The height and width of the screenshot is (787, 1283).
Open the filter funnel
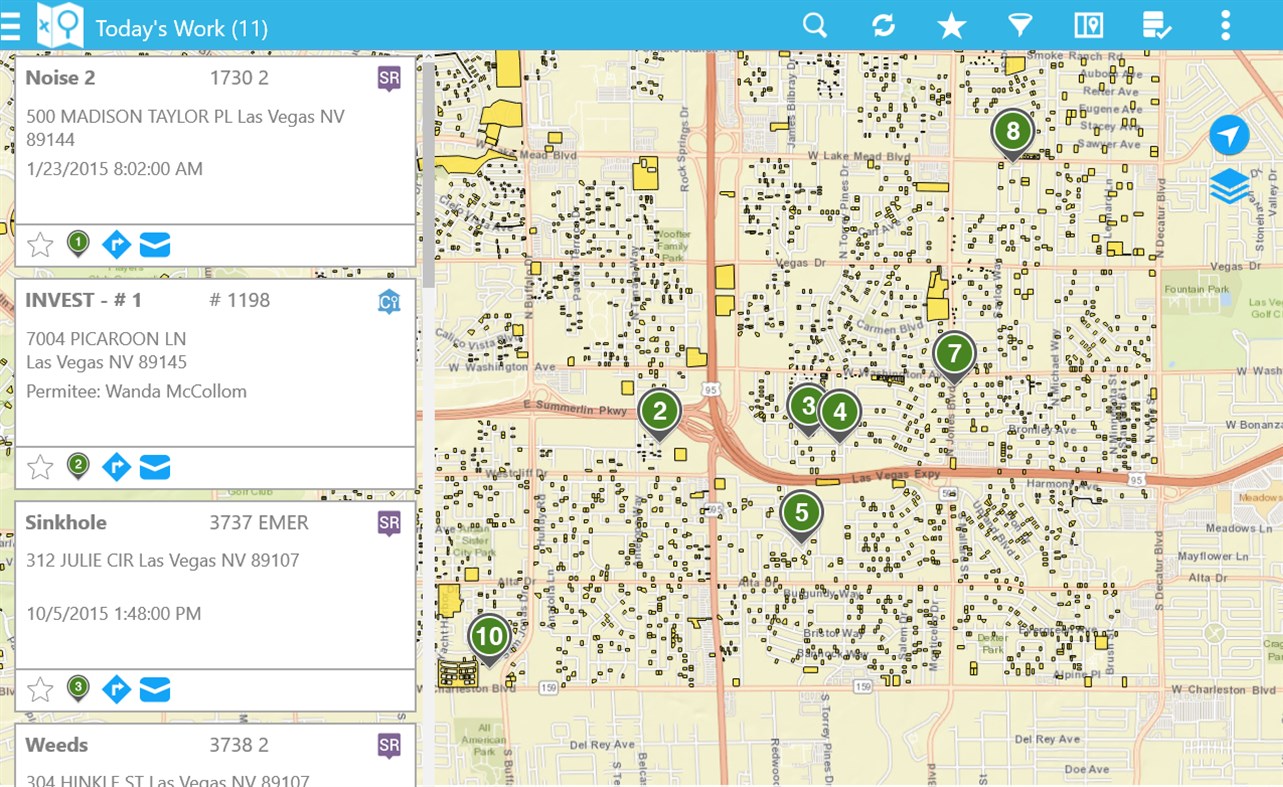(1020, 25)
